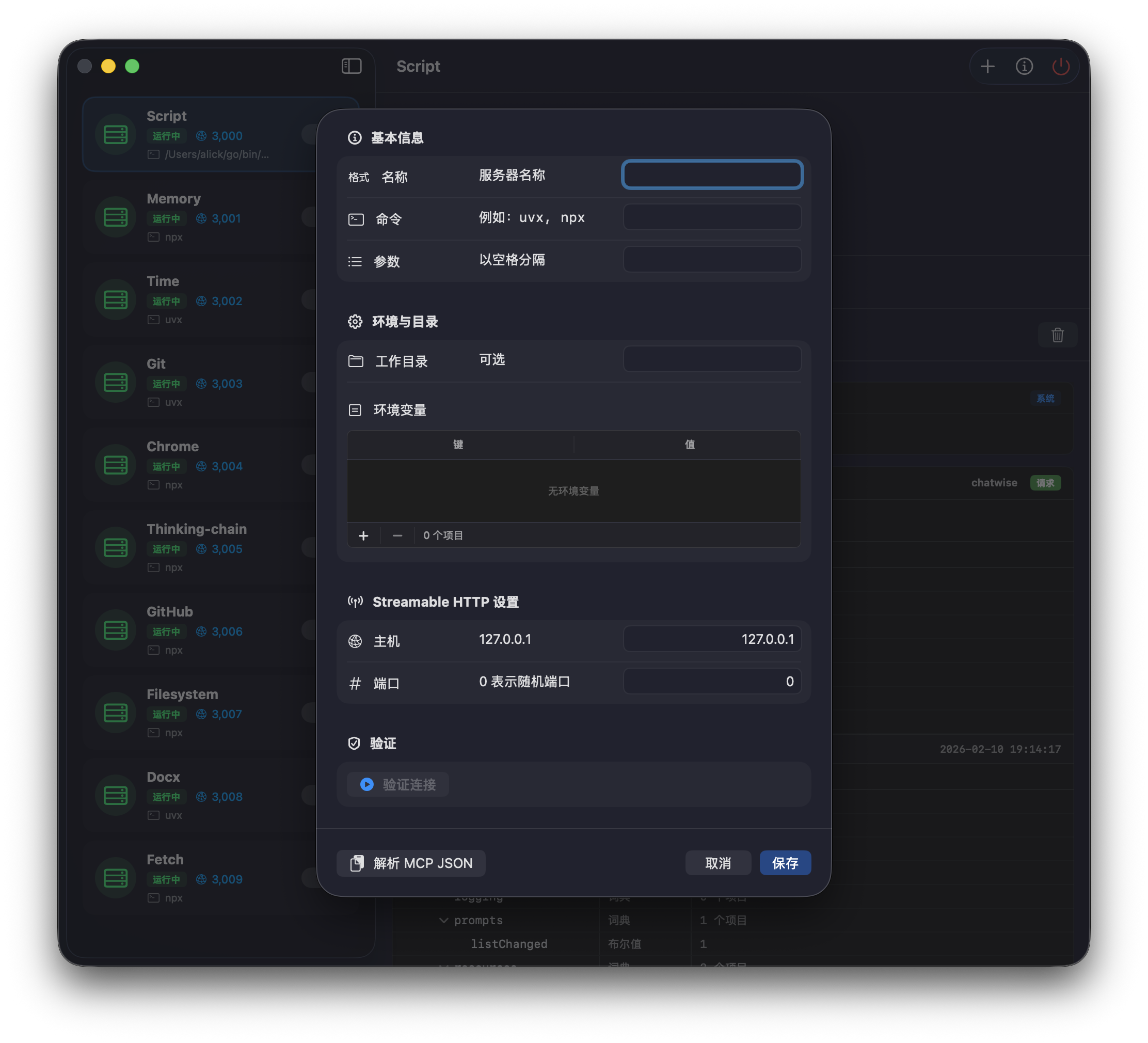
Task: Open the info icon in toolbar
Action: 1024,67
